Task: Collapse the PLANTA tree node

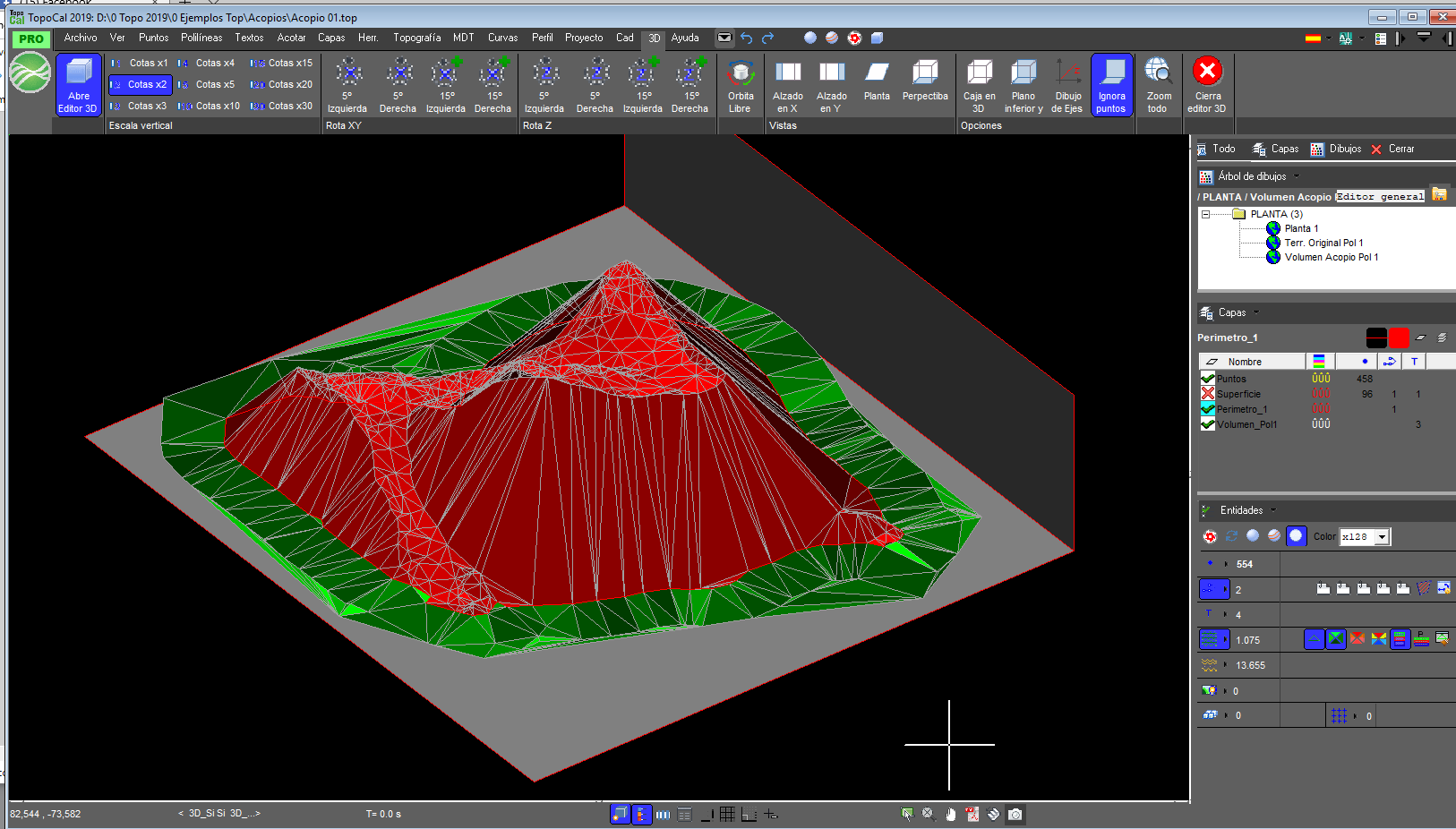Action: pyautogui.click(x=1206, y=214)
